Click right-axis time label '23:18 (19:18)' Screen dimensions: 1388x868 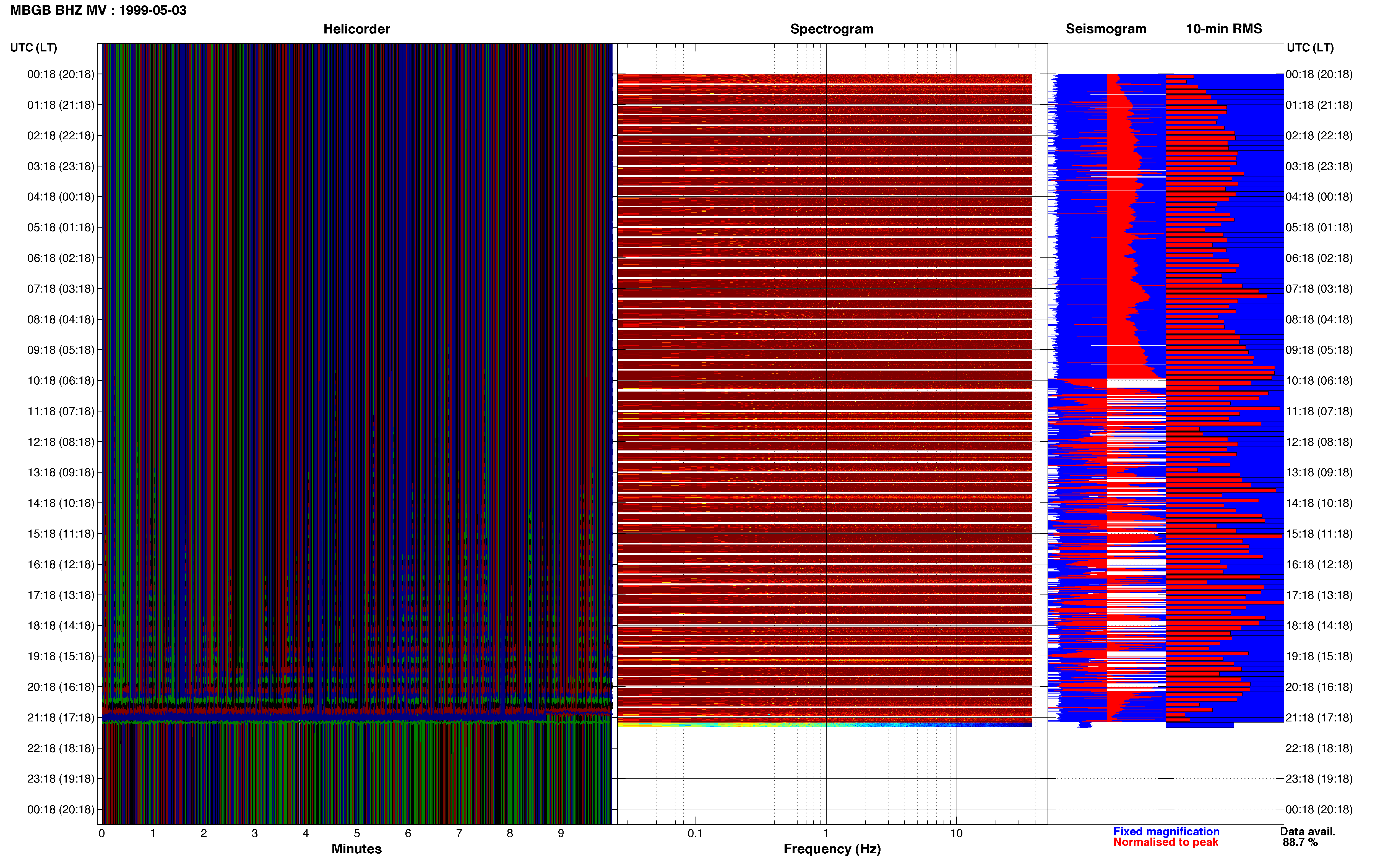(x=1319, y=779)
